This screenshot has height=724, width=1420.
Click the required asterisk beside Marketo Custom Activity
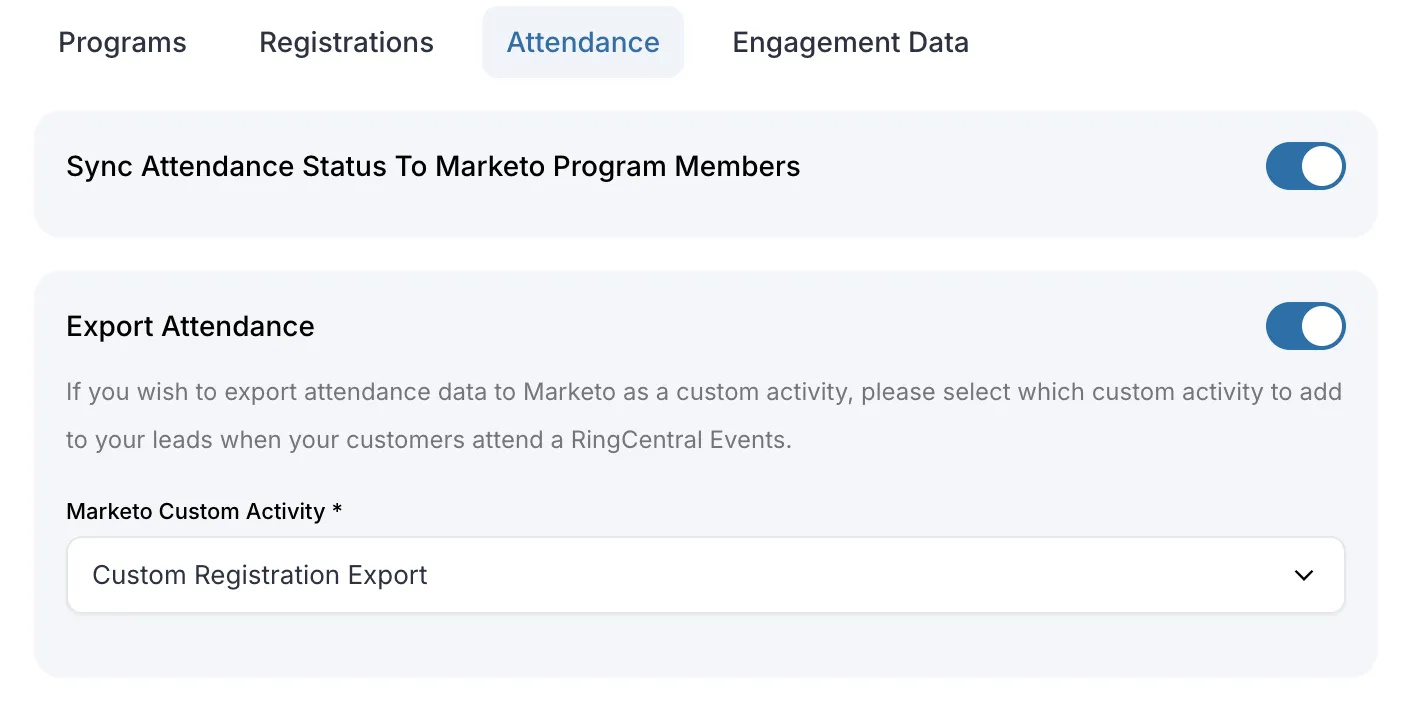pyautogui.click(x=338, y=510)
